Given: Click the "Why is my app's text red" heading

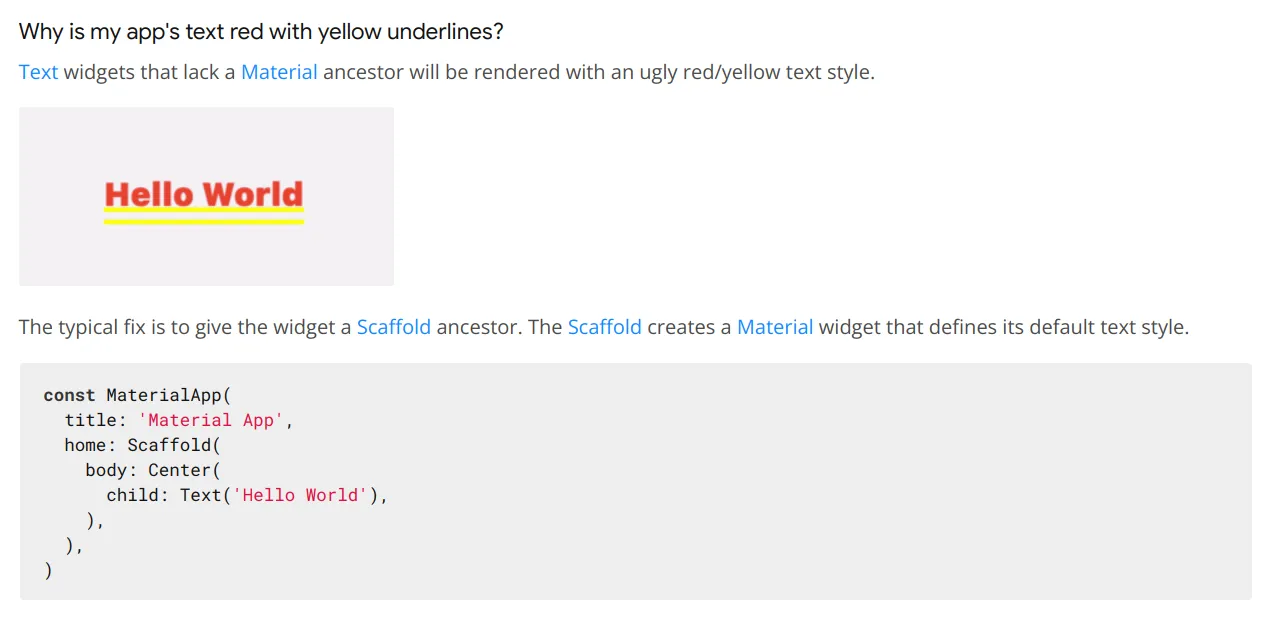Looking at the screenshot, I should coord(261,31).
